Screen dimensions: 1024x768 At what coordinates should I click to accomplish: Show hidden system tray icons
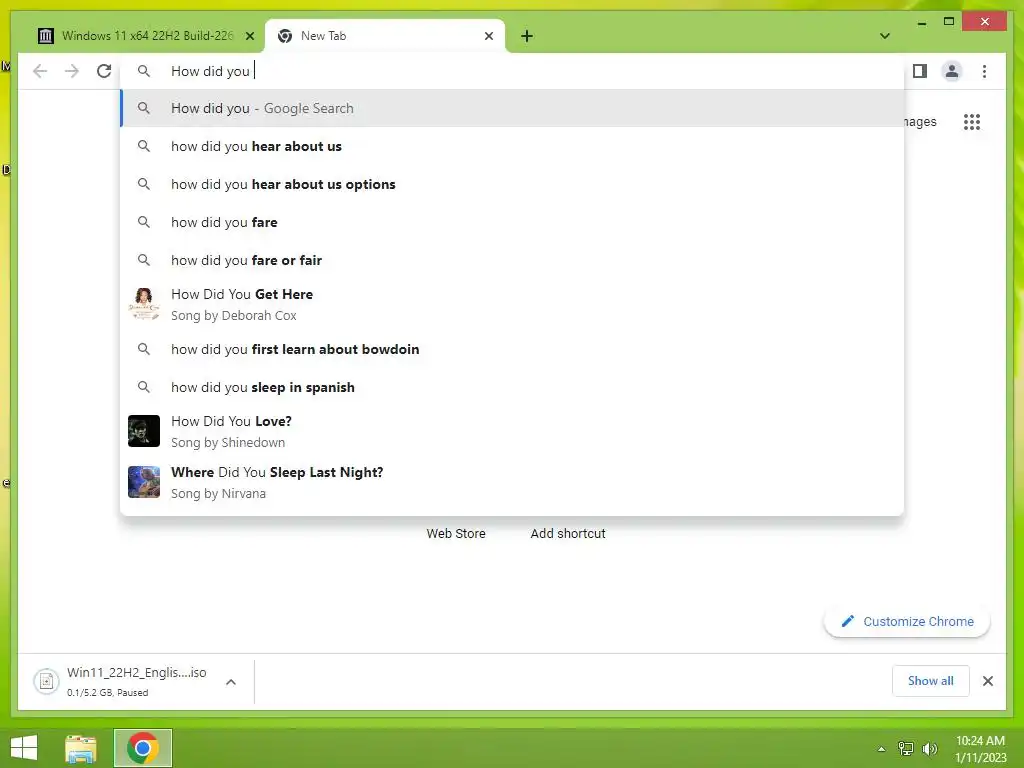881,749
